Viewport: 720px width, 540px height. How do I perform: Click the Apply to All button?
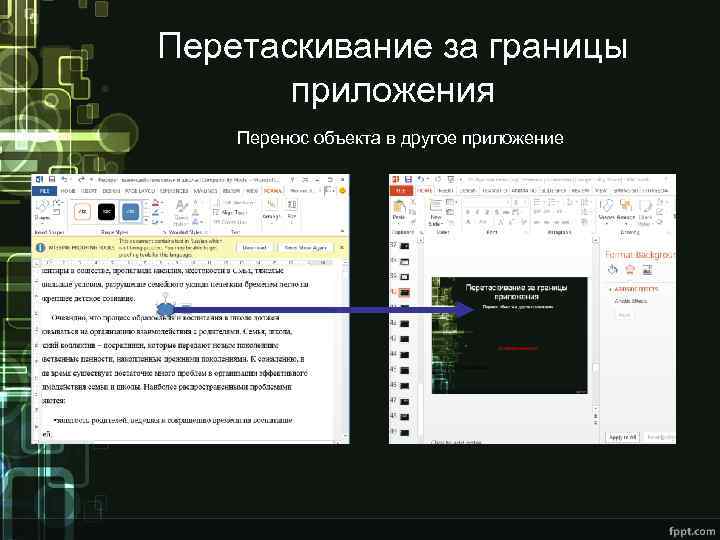tap(623, 437)
